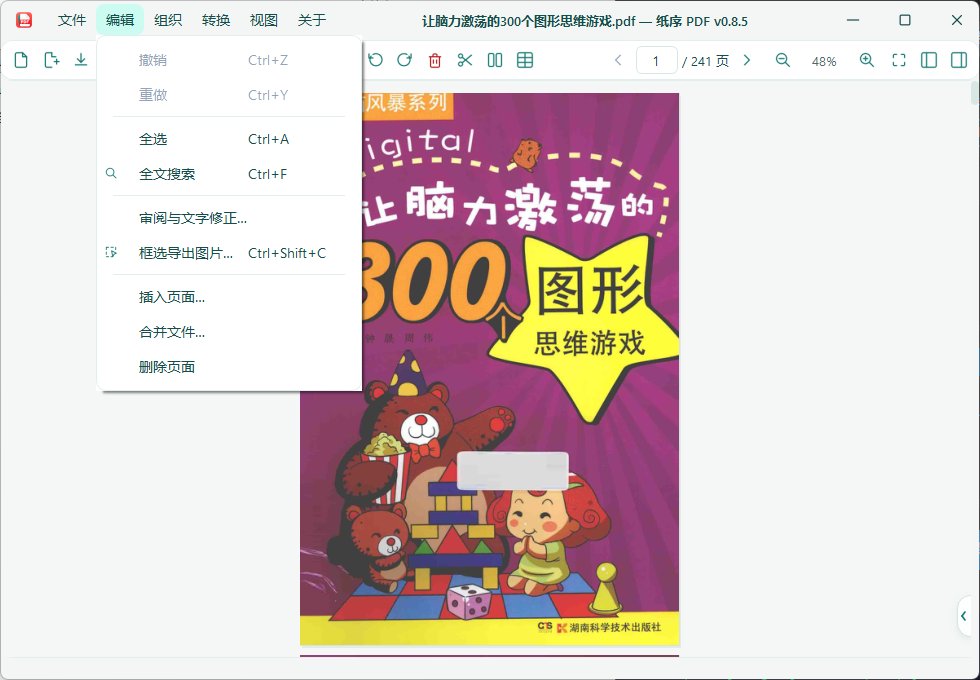This screenshot has height=680, width=980.
Task: Open the 视图 menu
Action: click(264, 20)
